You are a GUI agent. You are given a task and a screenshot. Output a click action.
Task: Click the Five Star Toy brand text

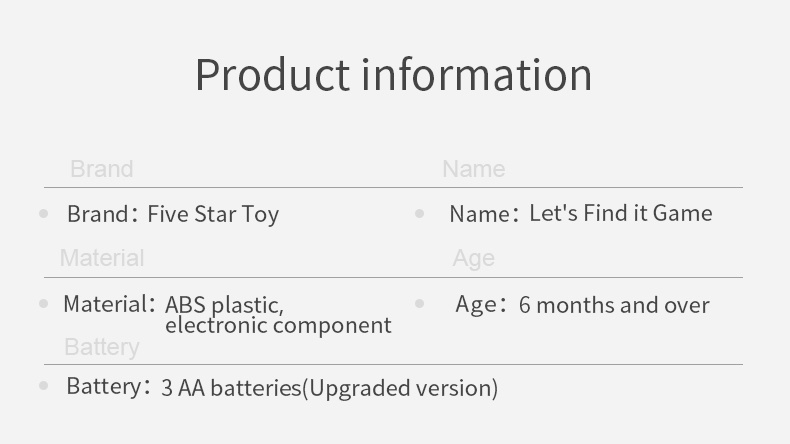[x=213, y=214]
